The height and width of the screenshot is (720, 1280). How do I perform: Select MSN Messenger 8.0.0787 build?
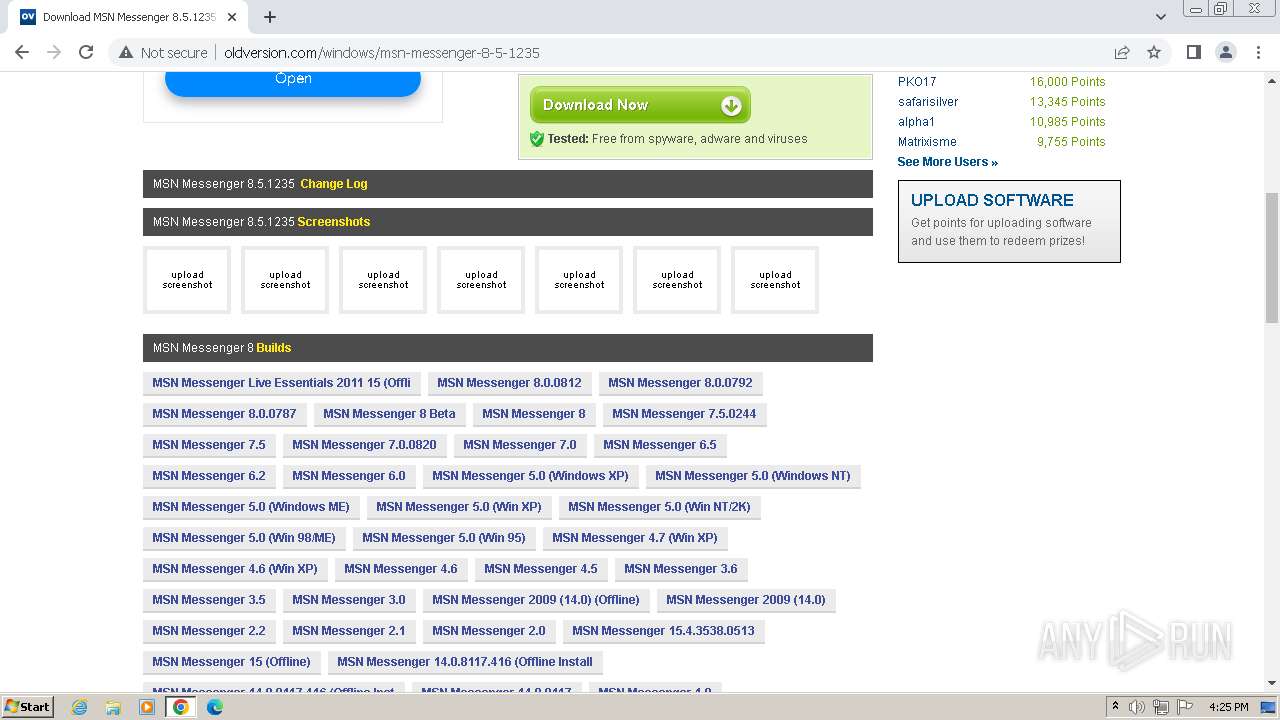224,414
